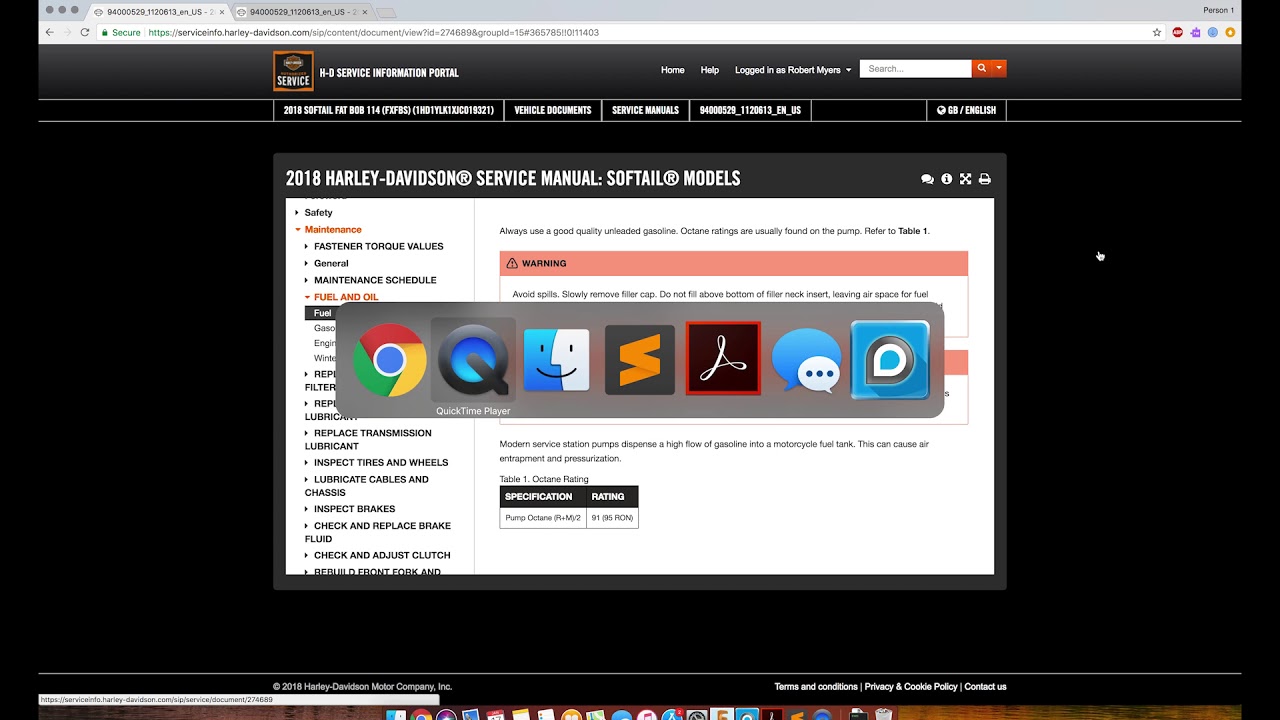The image size is (1280, 720).
Task: Open Contact us link in footer
Action: (986, 687)
